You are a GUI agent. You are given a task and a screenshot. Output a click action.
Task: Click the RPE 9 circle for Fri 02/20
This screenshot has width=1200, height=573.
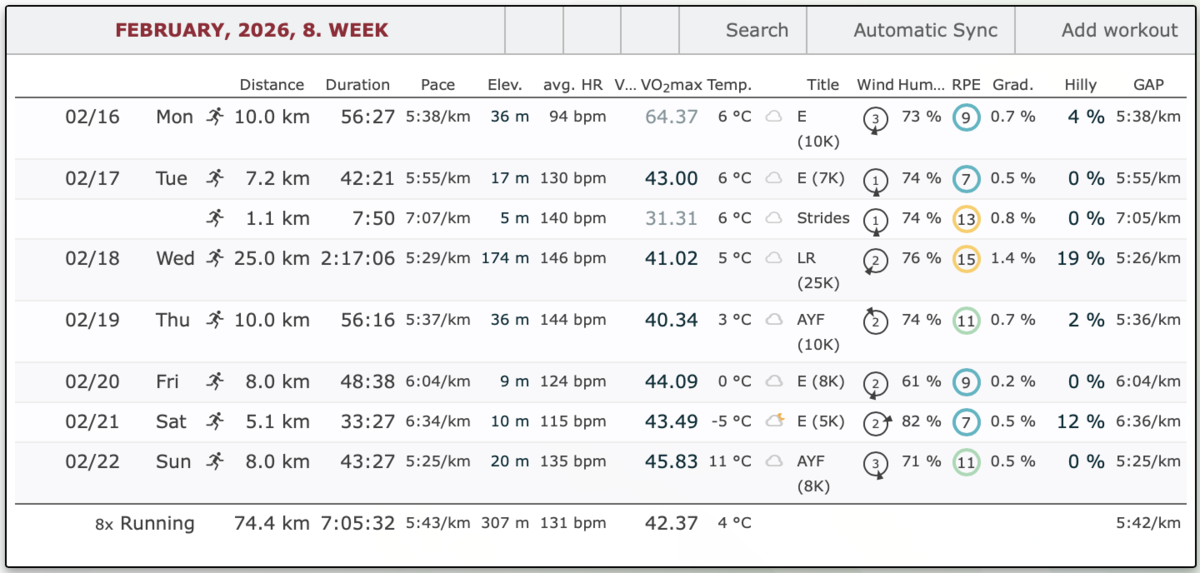(967, 382)
